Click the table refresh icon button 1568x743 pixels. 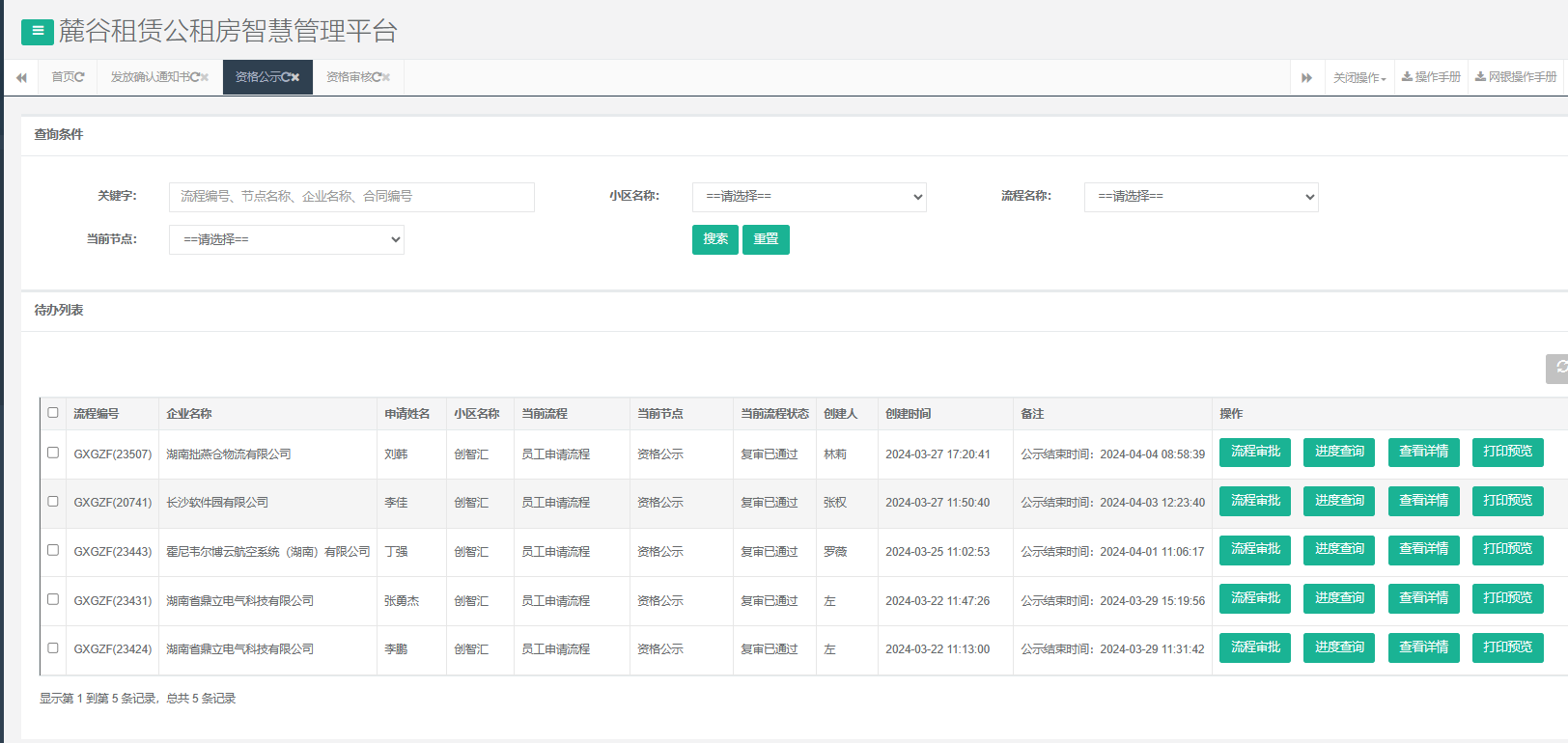(x=1558, y=368)
